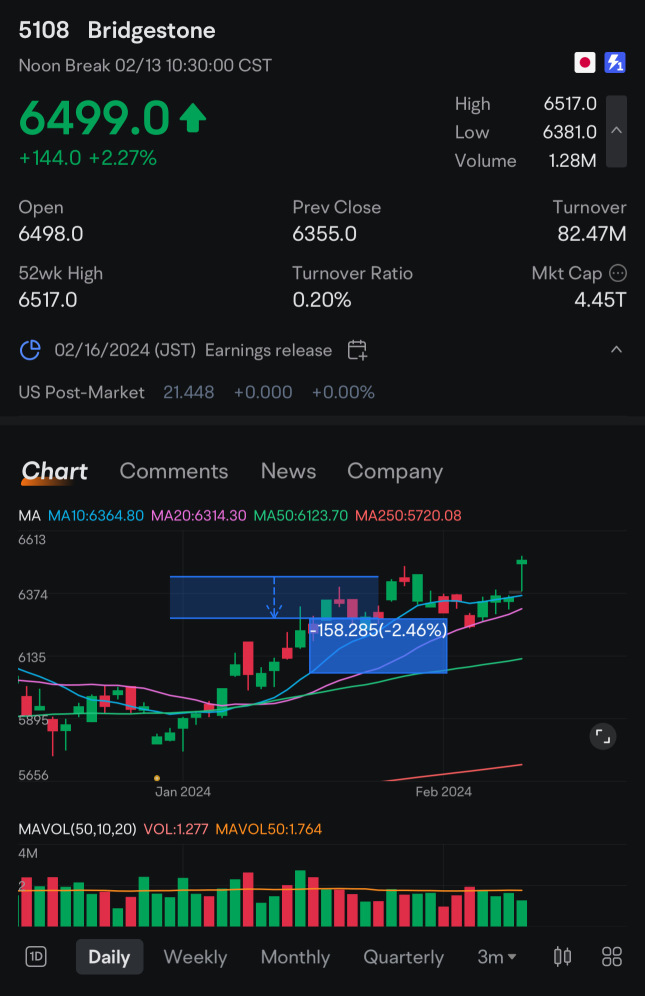
Task: Tap the +144.0 +2.27% change
Action: (x=88, y=158)
